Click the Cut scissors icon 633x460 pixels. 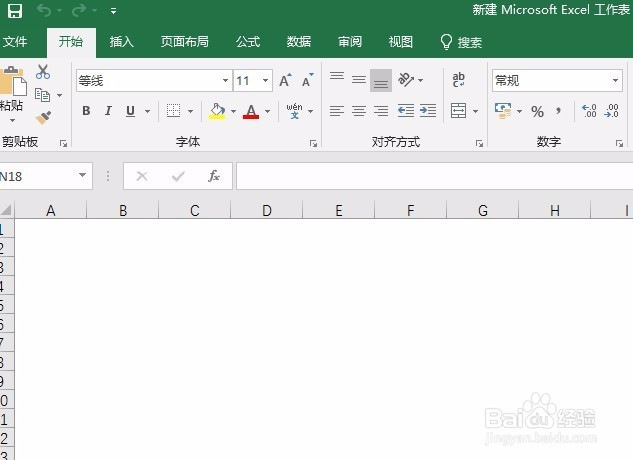43,72
